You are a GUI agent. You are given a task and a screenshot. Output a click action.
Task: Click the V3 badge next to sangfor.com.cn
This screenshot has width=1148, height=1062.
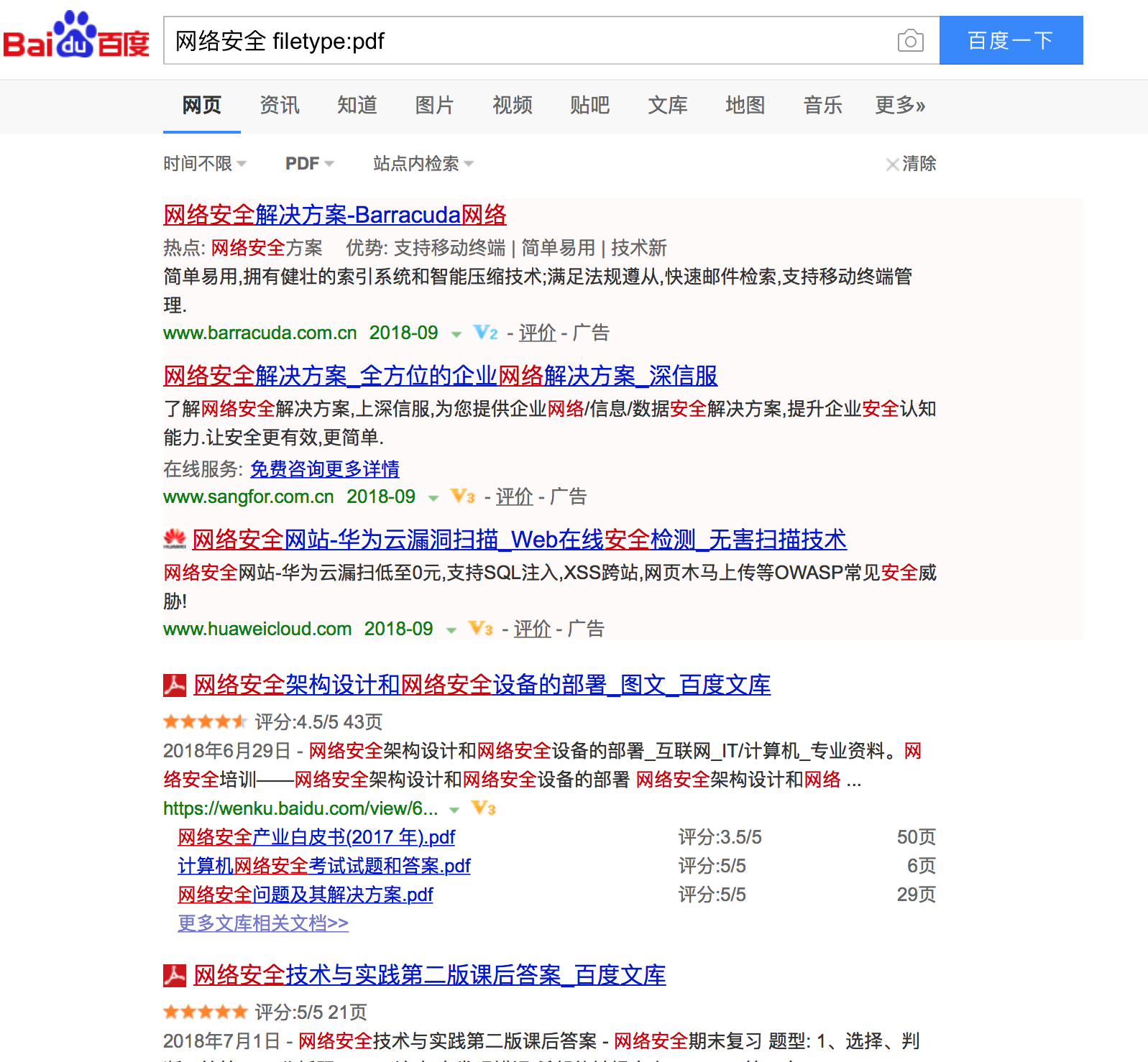point(463,497)
